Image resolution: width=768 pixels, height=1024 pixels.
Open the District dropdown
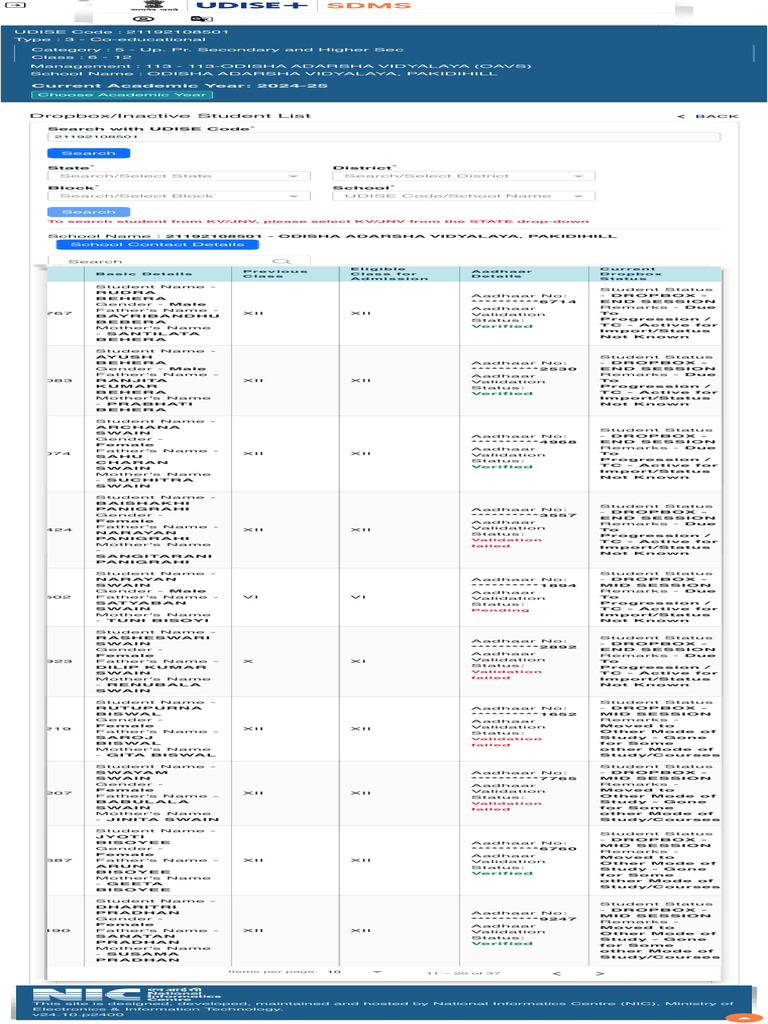pyautogui.click(x=464, y=176)
